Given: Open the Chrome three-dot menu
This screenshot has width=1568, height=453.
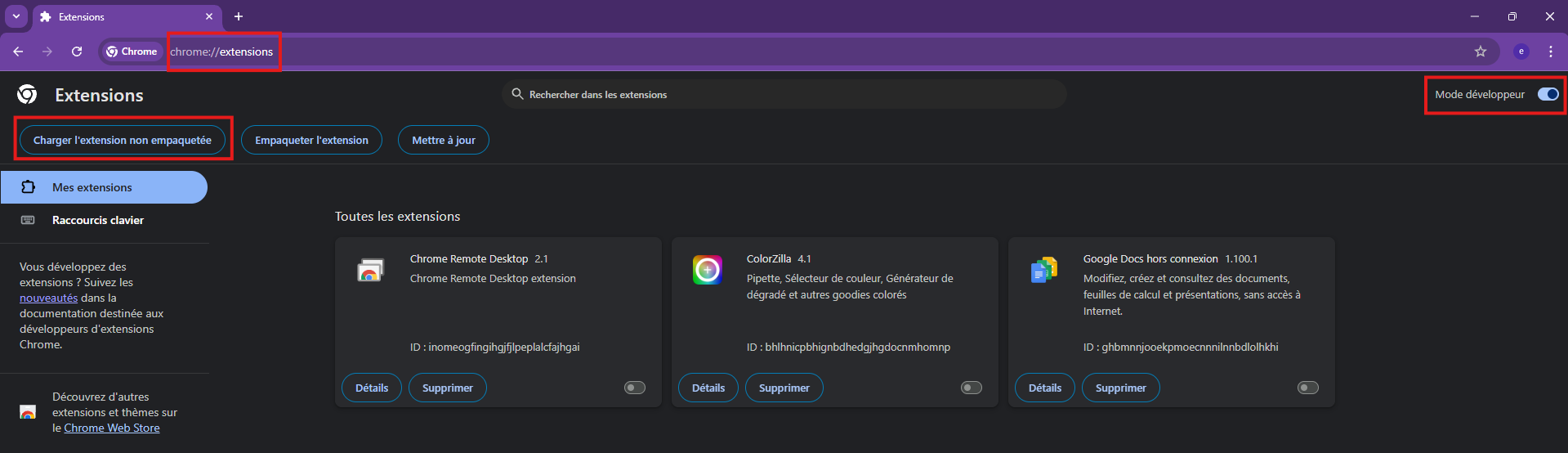Looking at the screenshot, I should coord(1550,52).
